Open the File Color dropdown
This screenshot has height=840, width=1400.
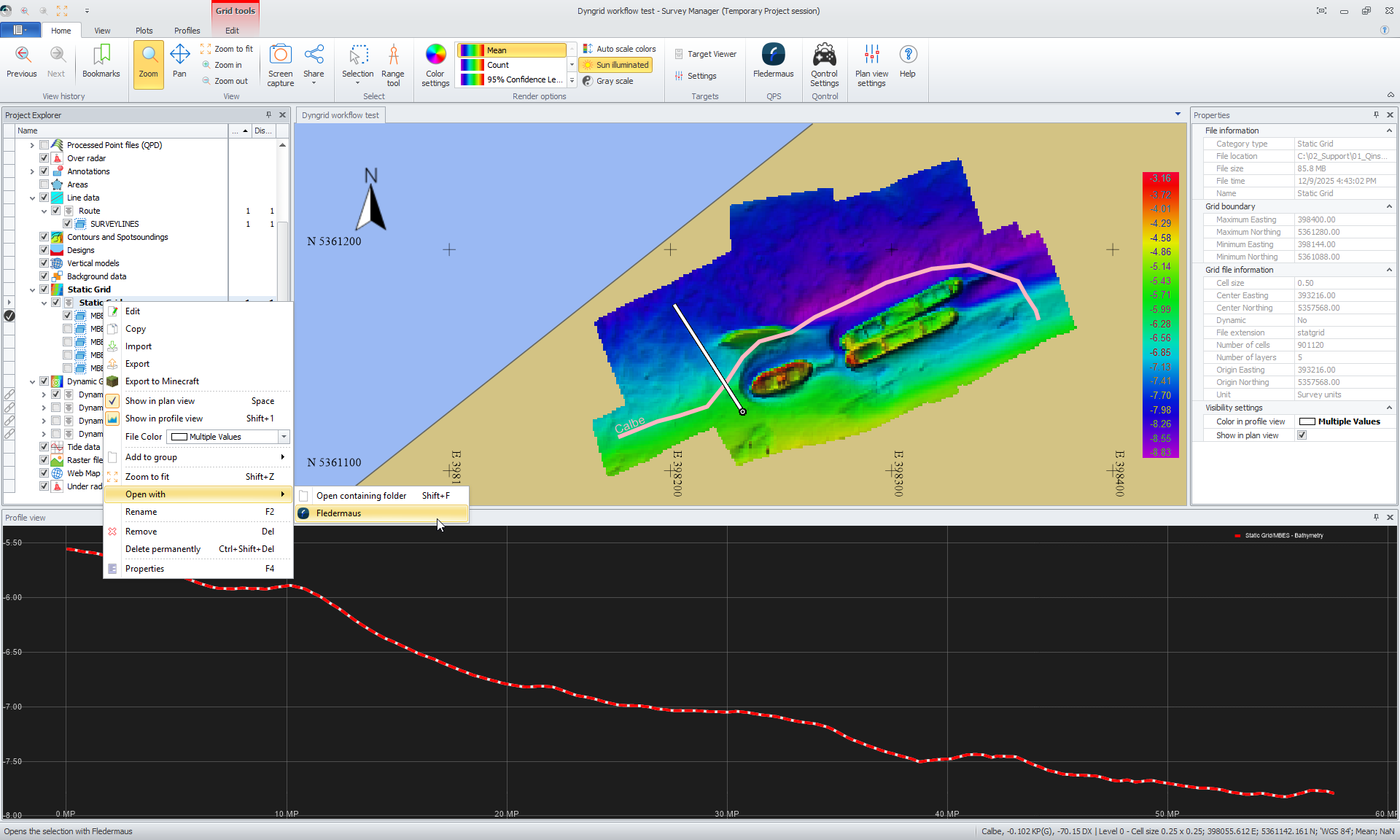click(x=284, y=437)
